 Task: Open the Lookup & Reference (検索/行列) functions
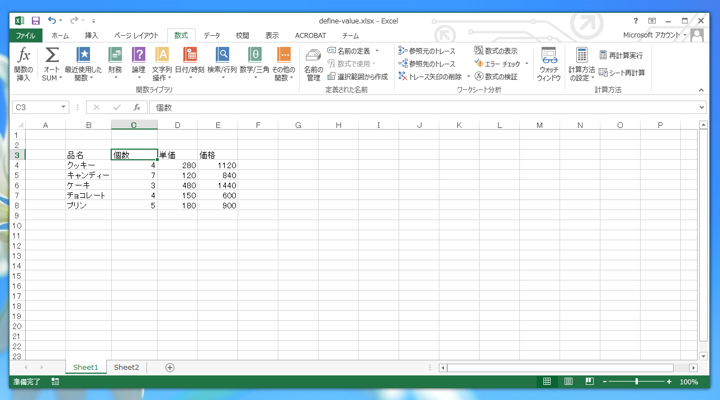coord(222,64)
